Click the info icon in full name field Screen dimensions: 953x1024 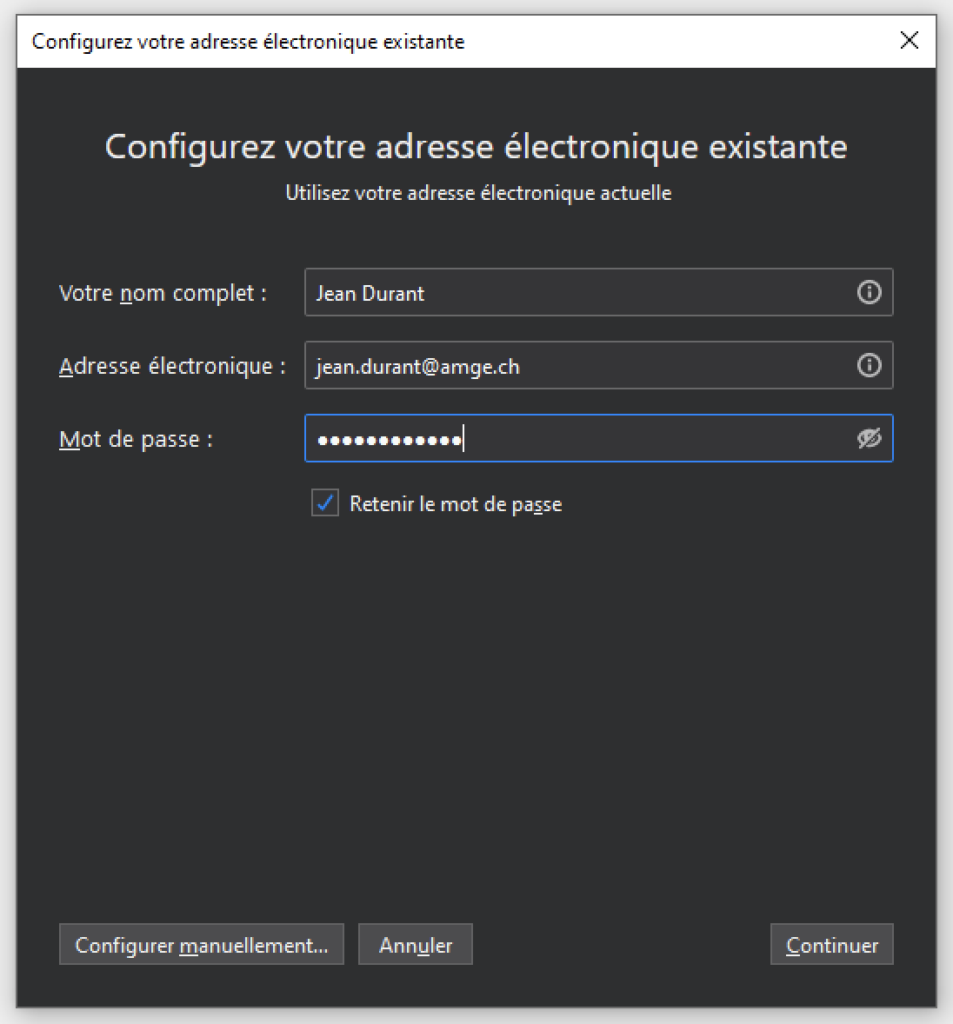pos(869,292)
